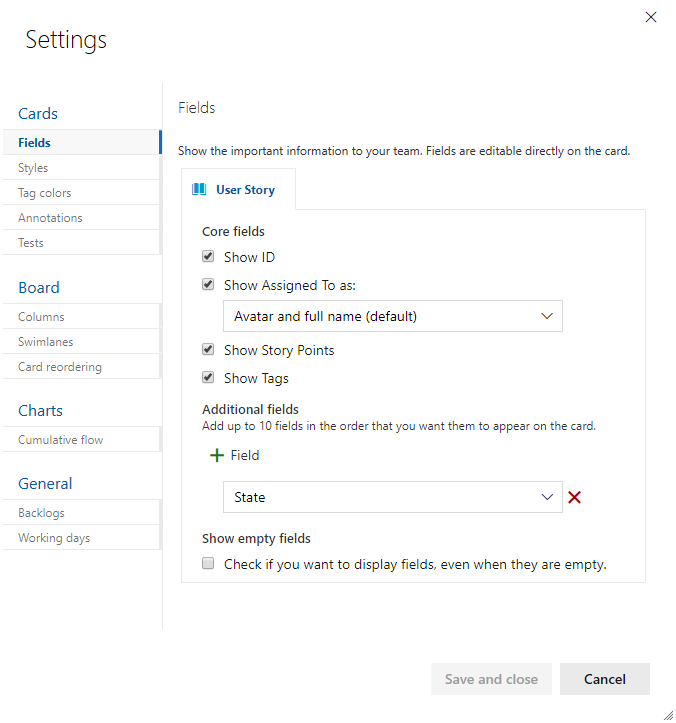Click the Additional fields heading text
Viewport: 676px width, 723px height.
coord(250,409)
